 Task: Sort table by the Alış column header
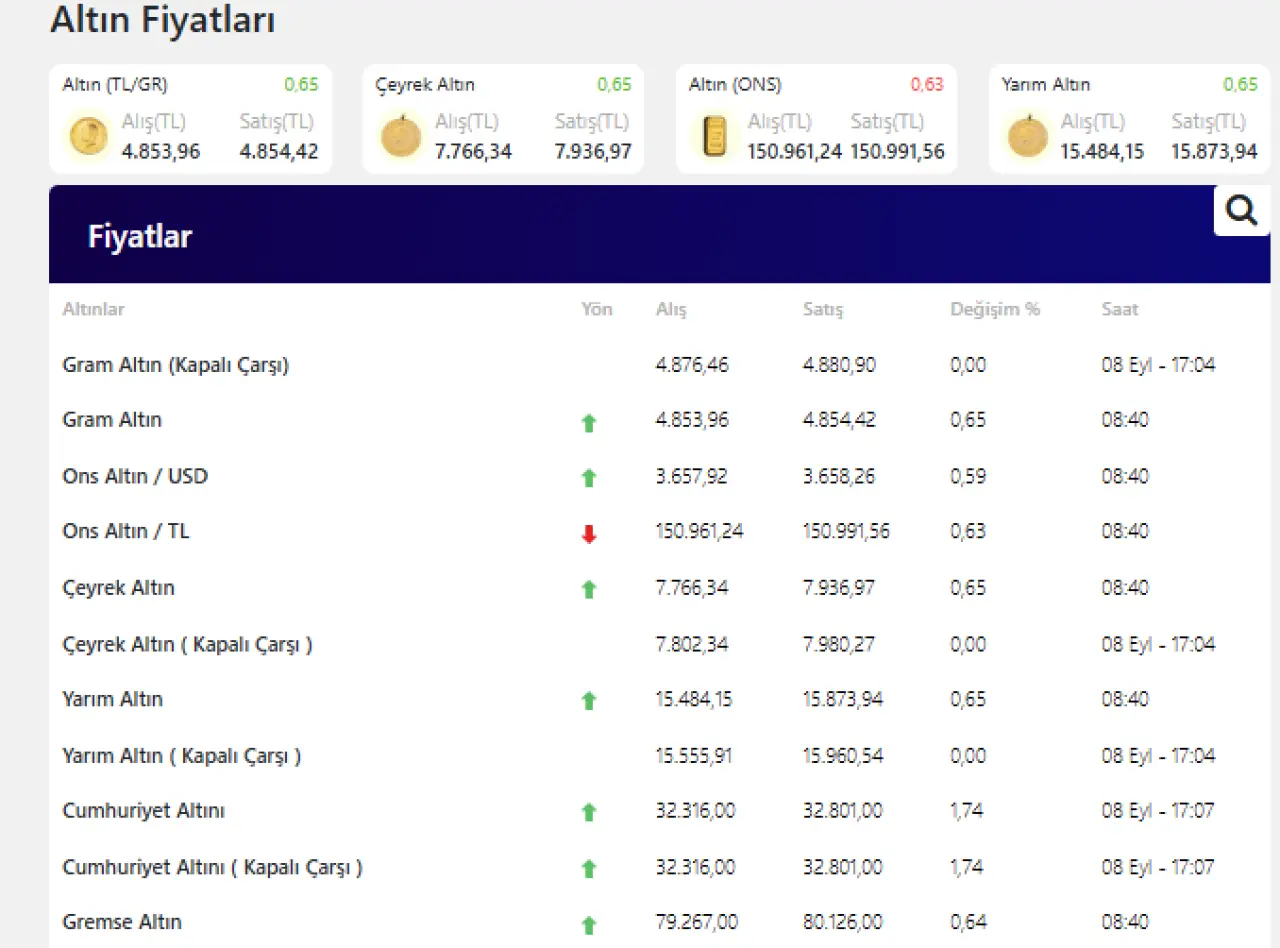(671, 310)
